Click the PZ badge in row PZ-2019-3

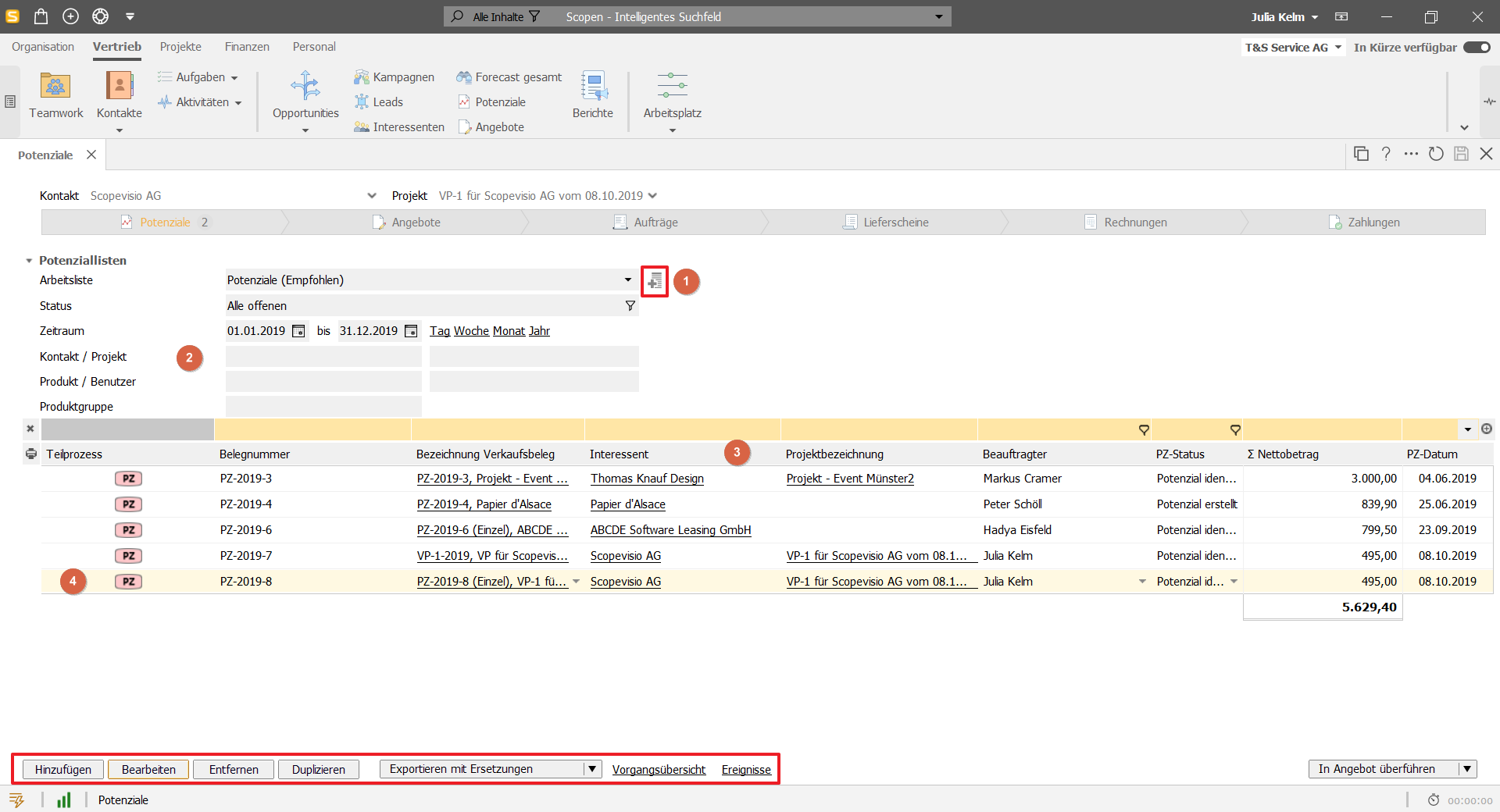point(128,479)
